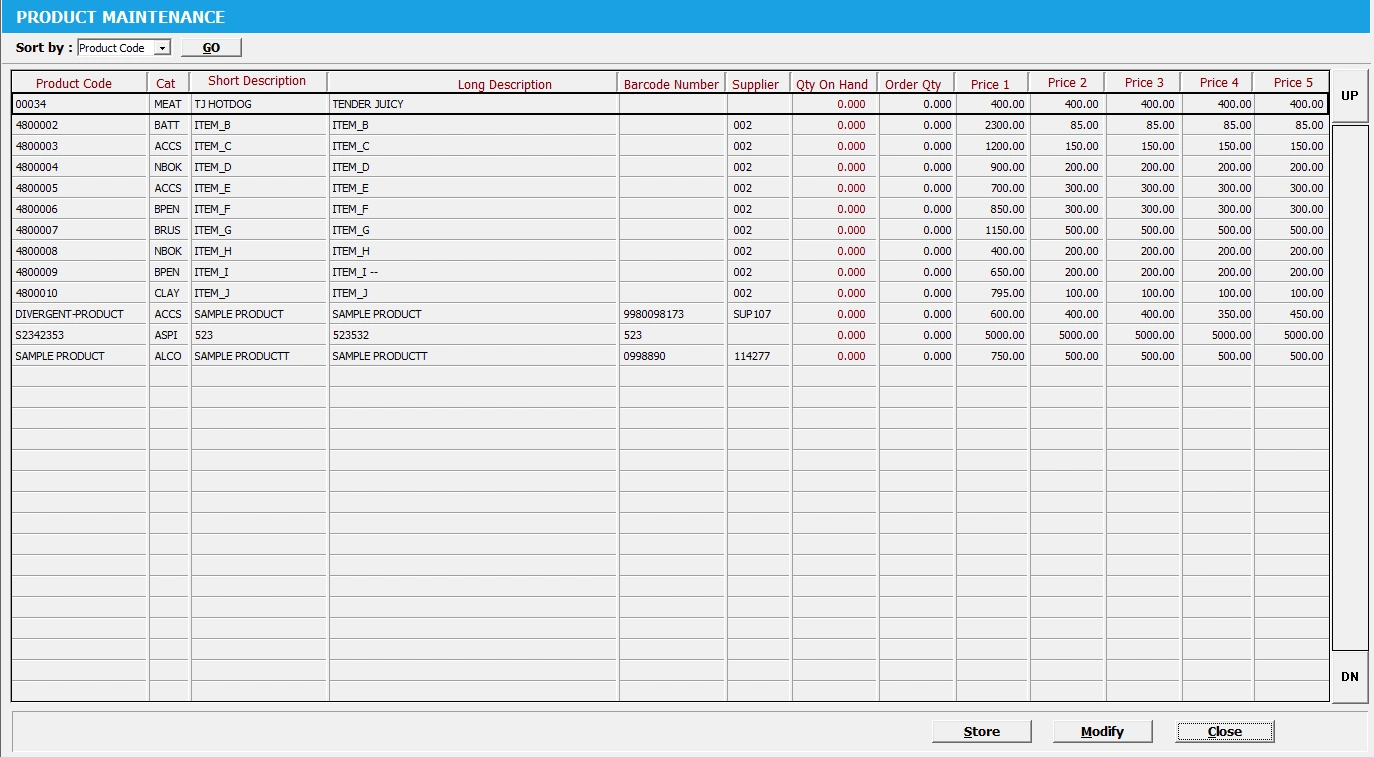Click the Price 1 column header
This screenshot has height=757, width=1374.
tap(992, 84)
